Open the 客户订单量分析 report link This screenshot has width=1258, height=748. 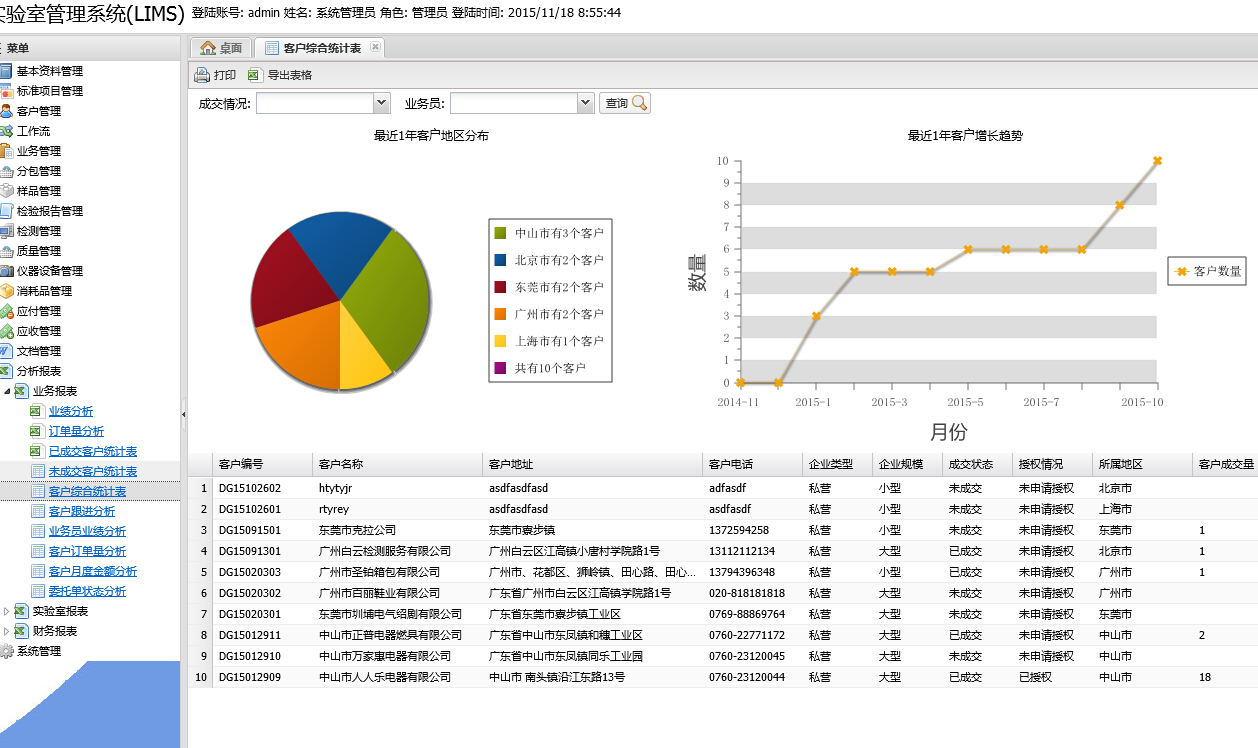(87, 551)
